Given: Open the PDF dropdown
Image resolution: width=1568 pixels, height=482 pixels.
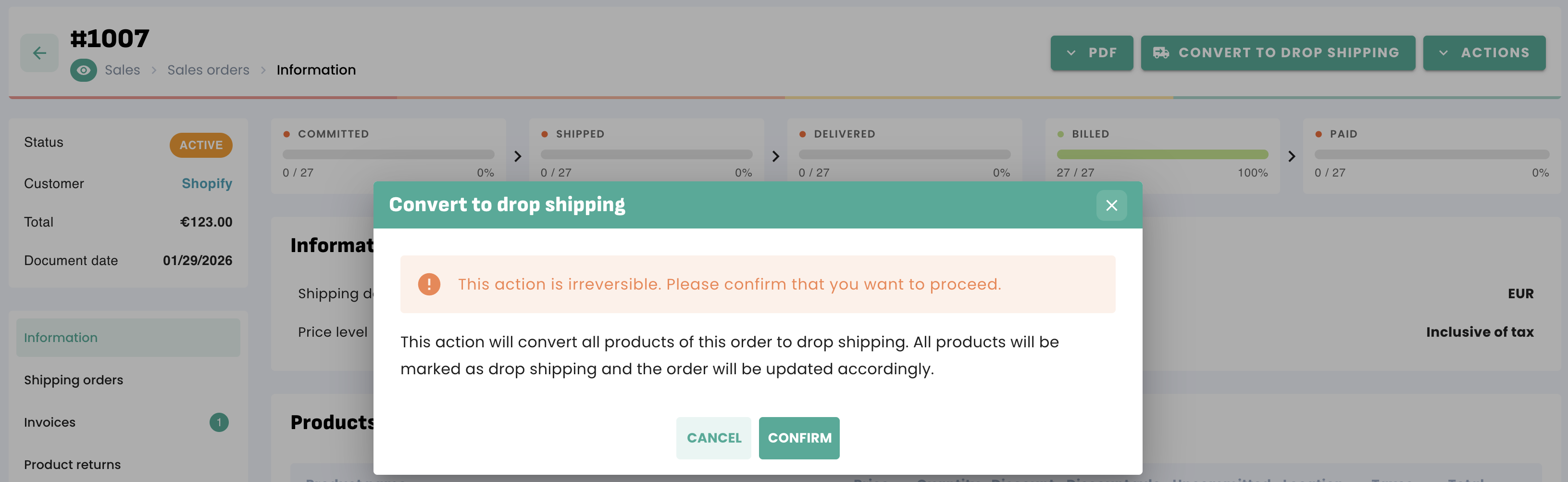Looking at the screenshot, I should coord(1091,53).
